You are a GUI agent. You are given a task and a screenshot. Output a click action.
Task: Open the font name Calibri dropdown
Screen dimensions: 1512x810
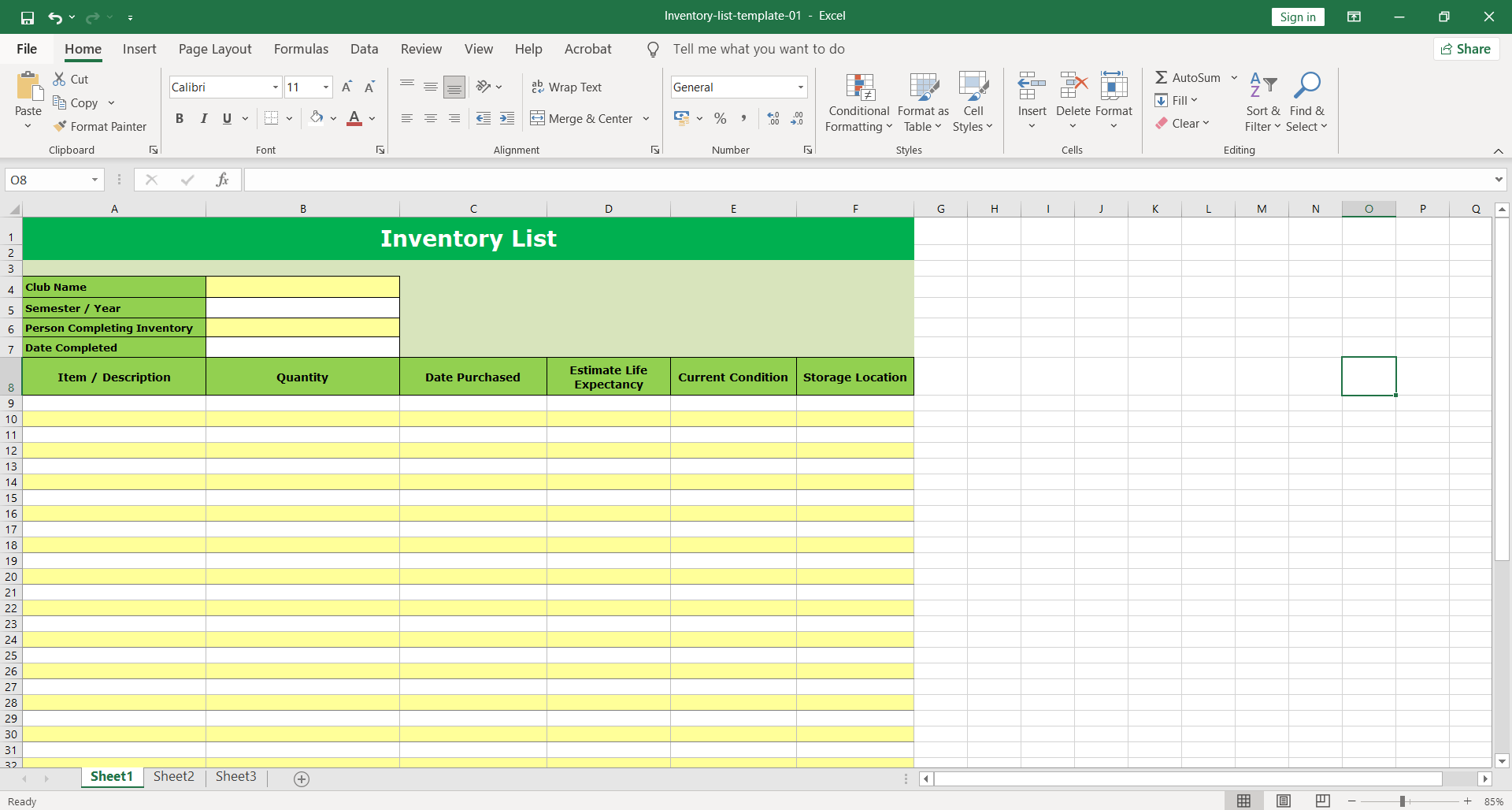click(x=275, y=87)
